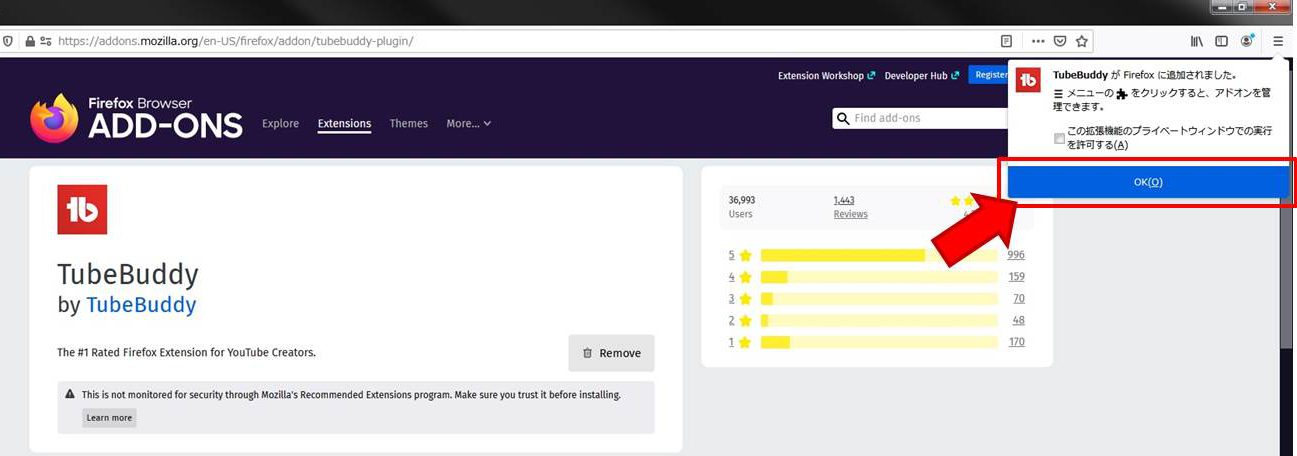Click the 36,993 Users statistic

click(743, 207)
